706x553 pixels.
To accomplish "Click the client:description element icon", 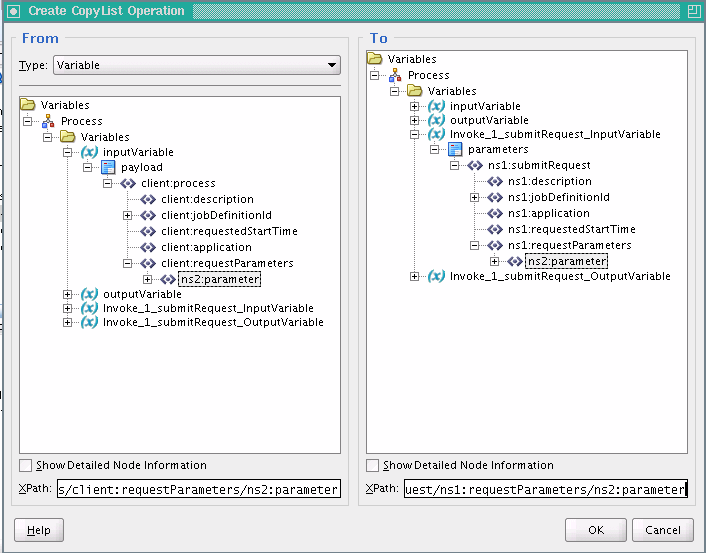I will coord(148,199).
